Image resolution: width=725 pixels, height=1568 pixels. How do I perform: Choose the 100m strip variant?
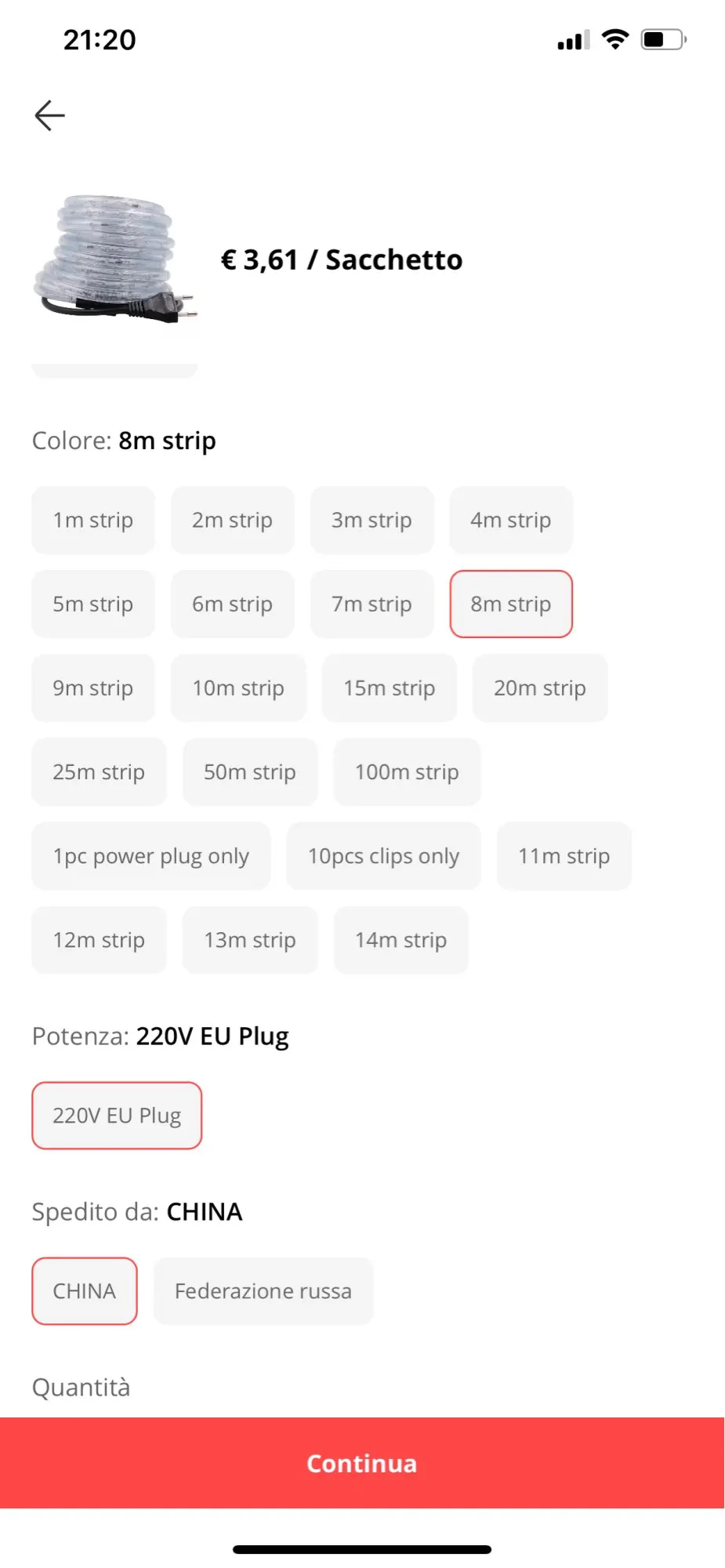[407, 771]
